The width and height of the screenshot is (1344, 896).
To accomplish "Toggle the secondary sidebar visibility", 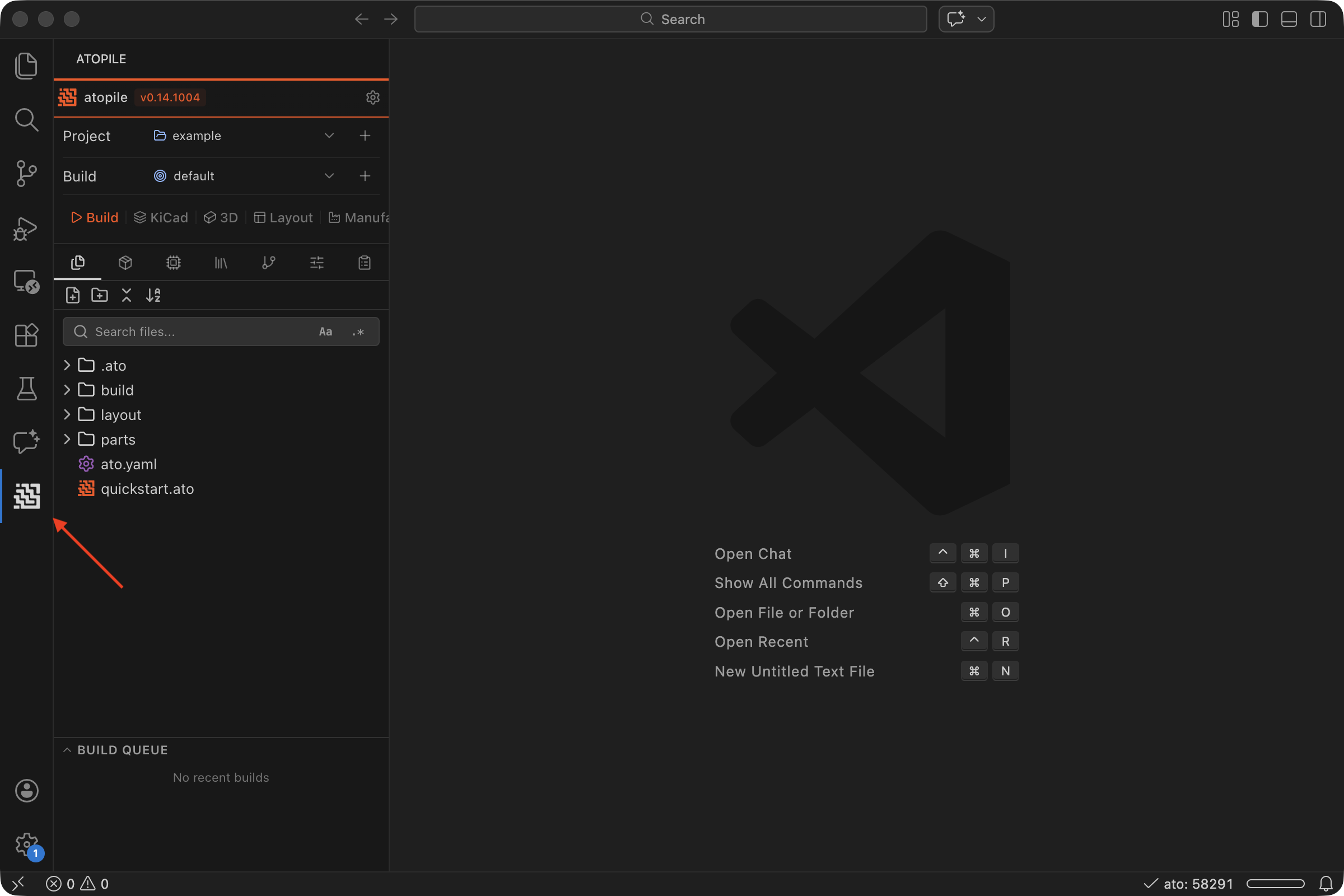I will point(1318,19).
